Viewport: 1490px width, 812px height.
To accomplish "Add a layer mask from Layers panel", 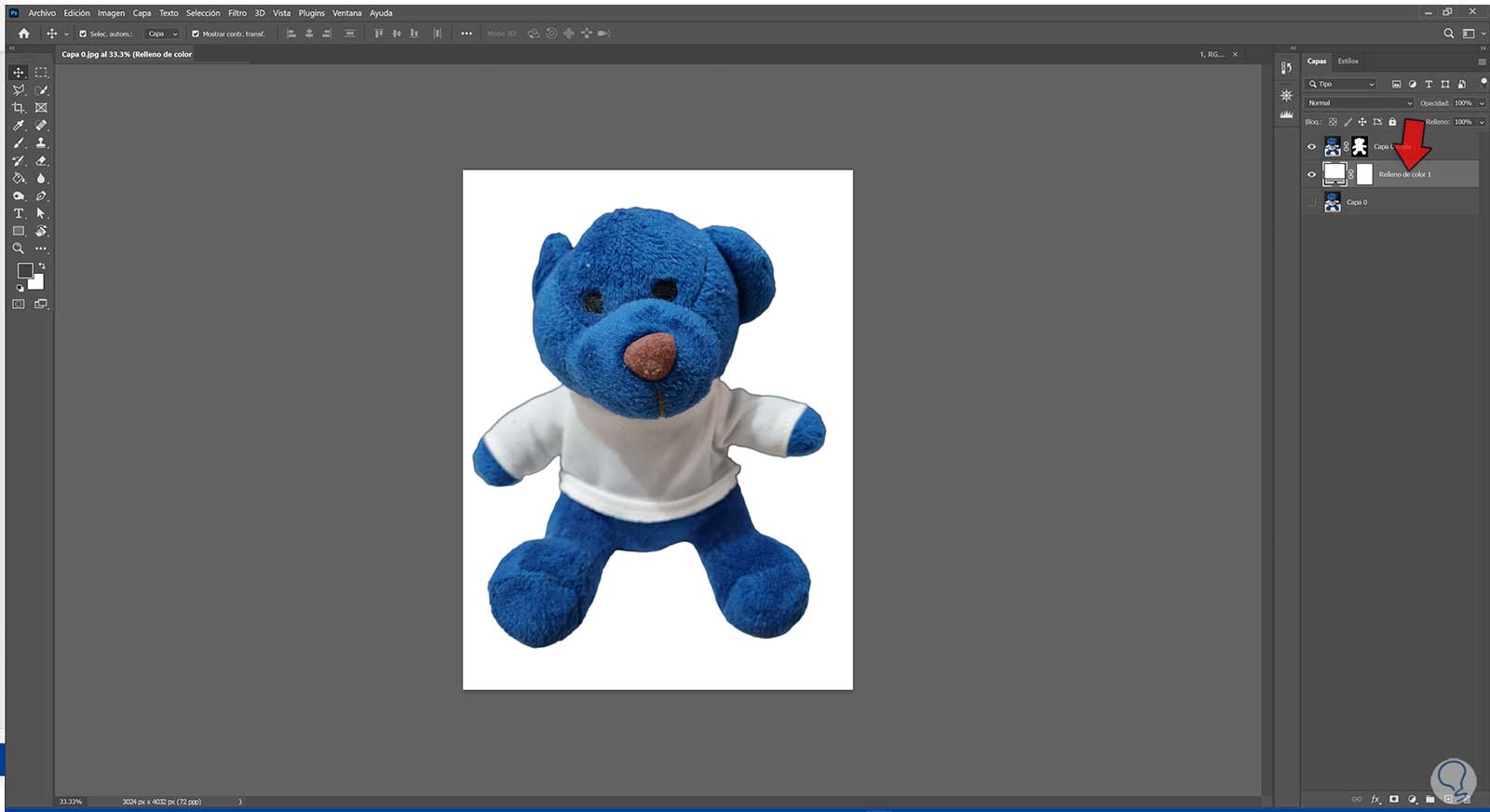I will (x=1394, y=799).
